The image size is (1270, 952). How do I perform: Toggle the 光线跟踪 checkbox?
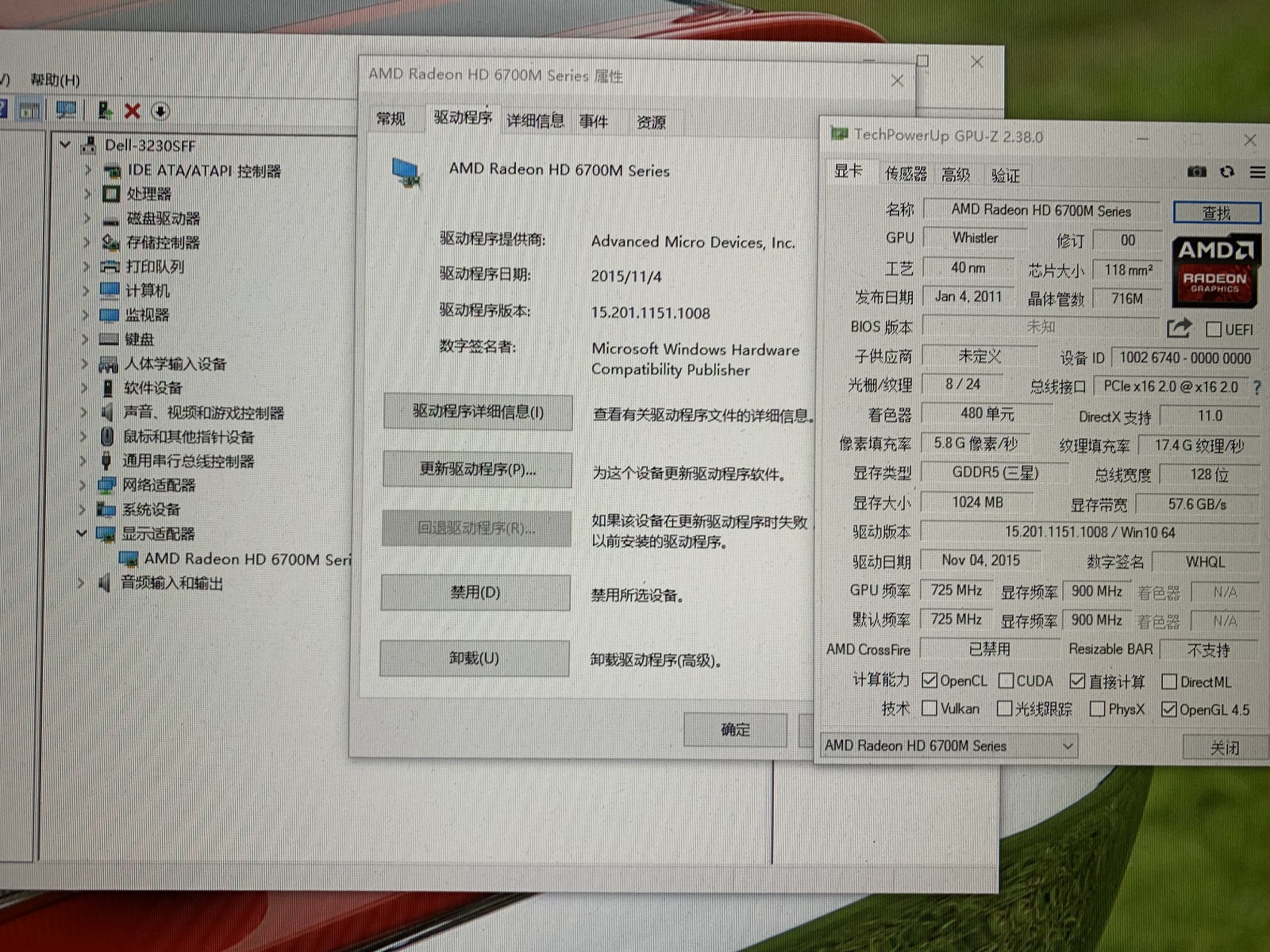point(1005,708)
